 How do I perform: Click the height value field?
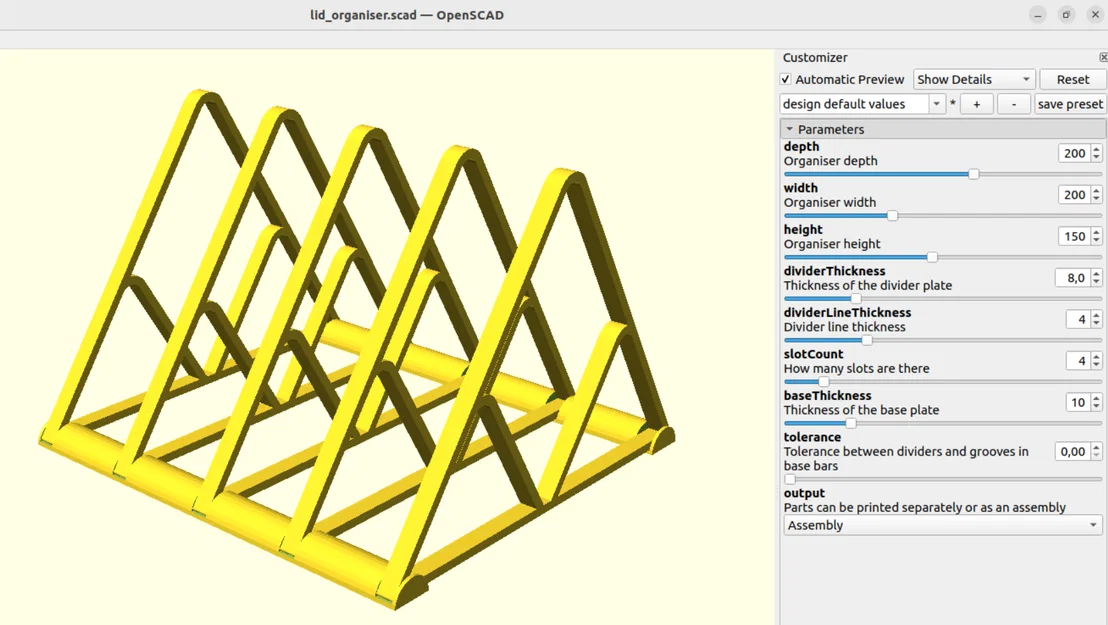1074,237
